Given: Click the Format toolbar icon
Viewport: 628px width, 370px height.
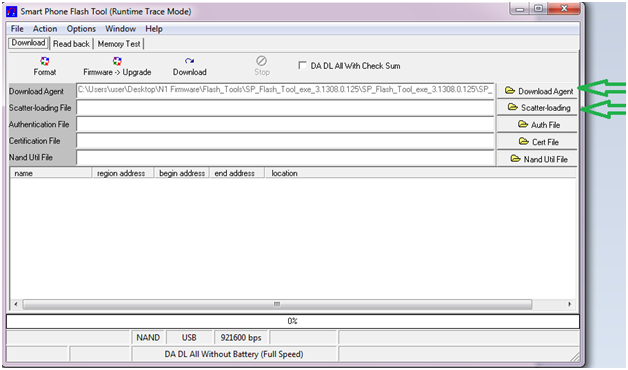Looking at the screenshot, I should click(x=44, y=61).
